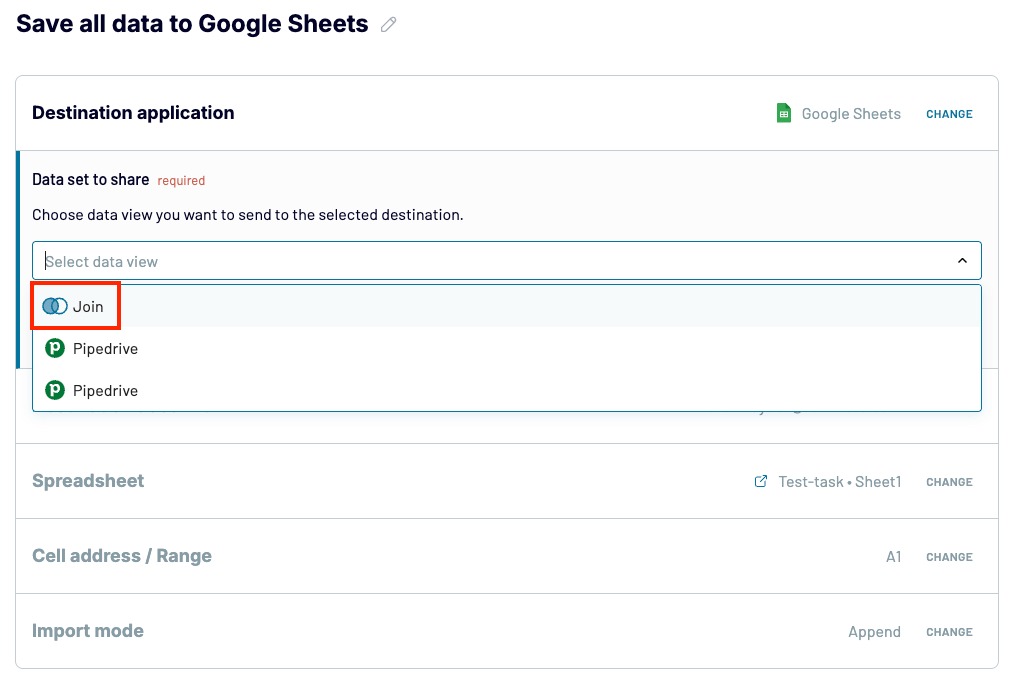Viewport: 1015px width, 688px height.
Task: Click the title 'Save all data to Google Sheets'
Action: [x=192, y=24]
